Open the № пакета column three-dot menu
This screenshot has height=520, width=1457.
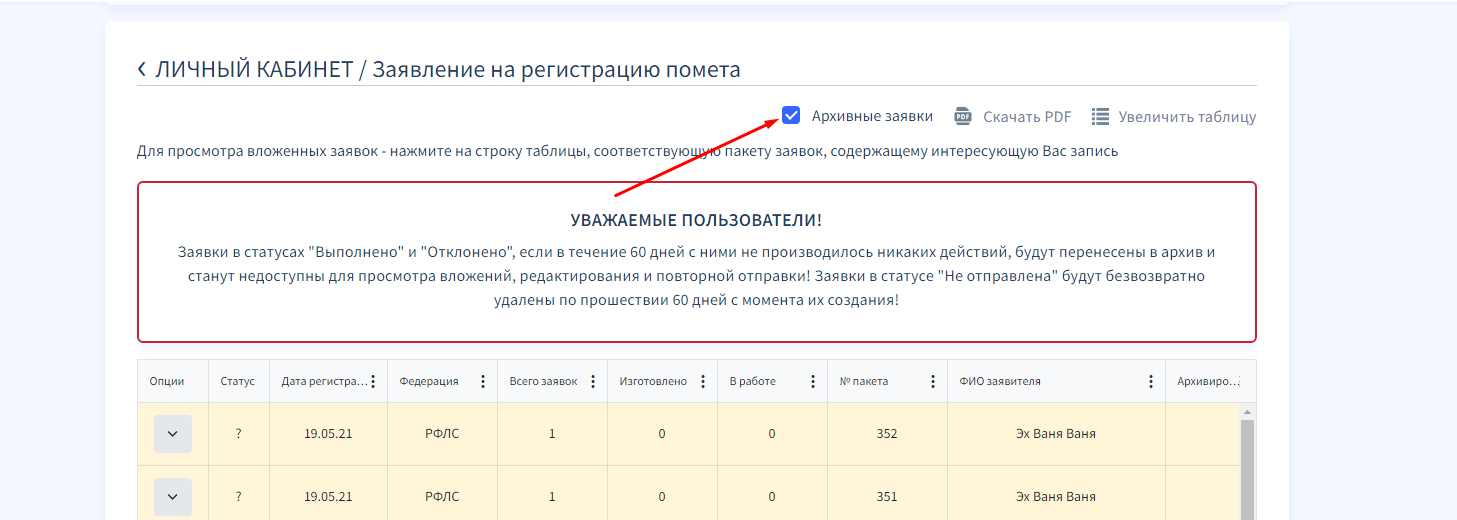933,381
